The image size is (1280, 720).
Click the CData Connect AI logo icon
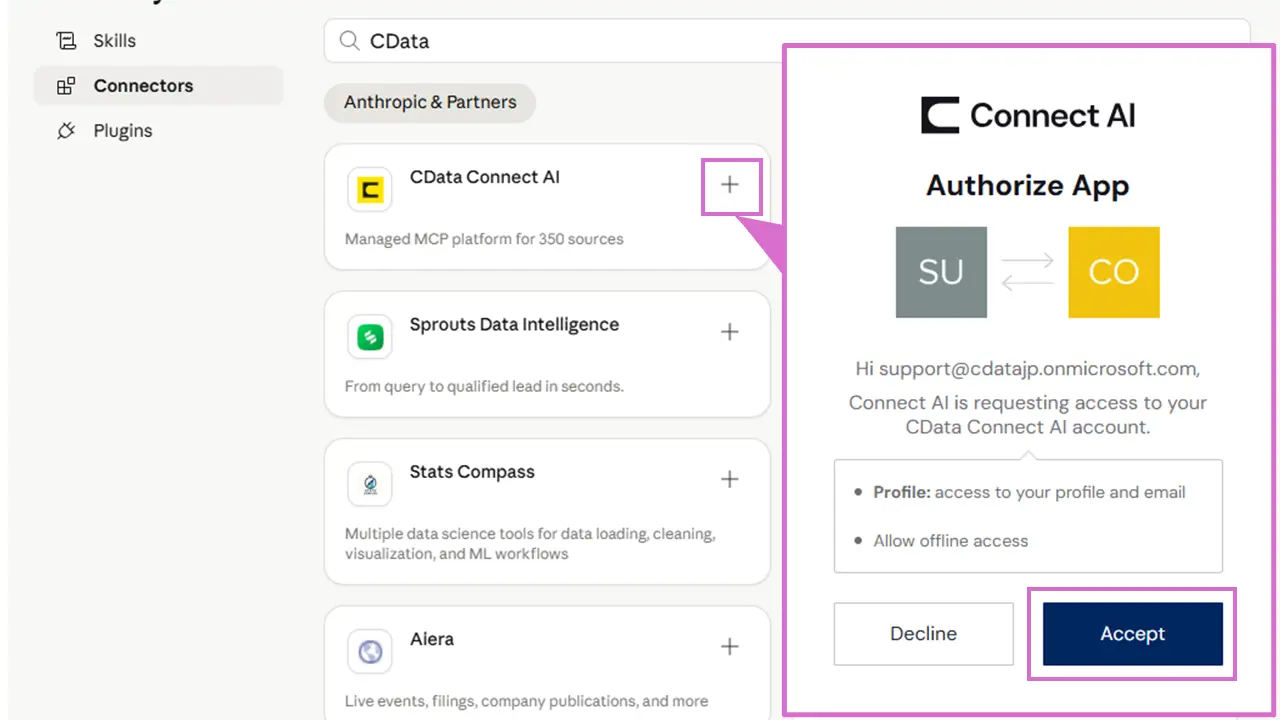pos(370,190)
